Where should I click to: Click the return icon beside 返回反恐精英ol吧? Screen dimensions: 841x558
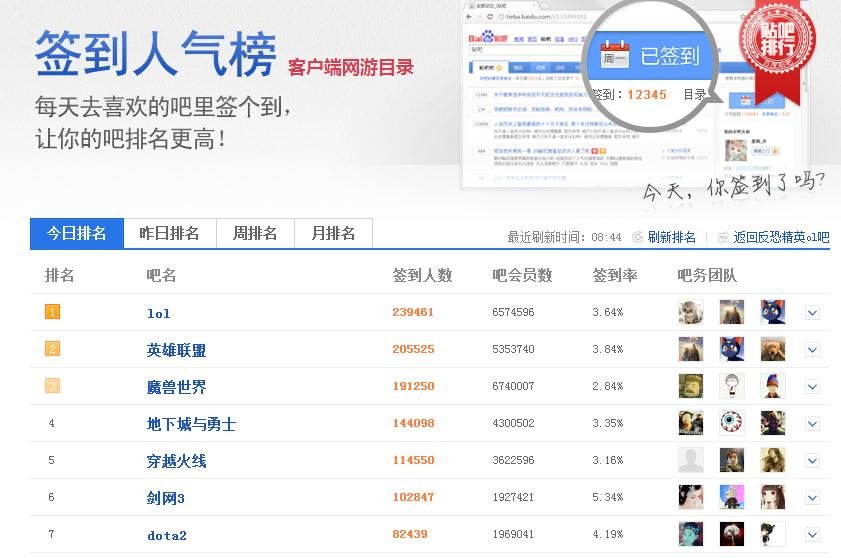point(723,237)
